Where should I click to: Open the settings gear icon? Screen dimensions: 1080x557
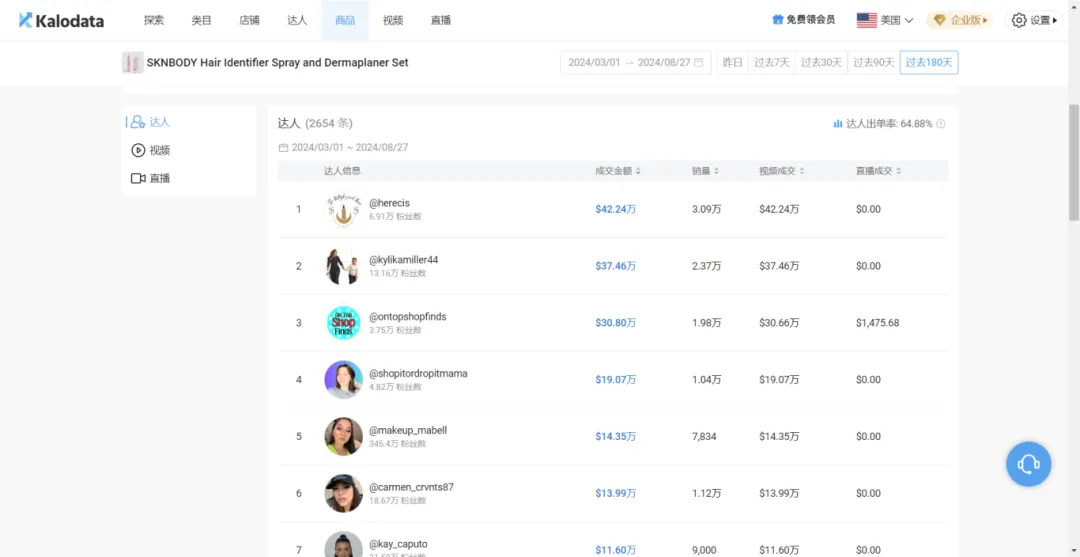[1019, 21]
